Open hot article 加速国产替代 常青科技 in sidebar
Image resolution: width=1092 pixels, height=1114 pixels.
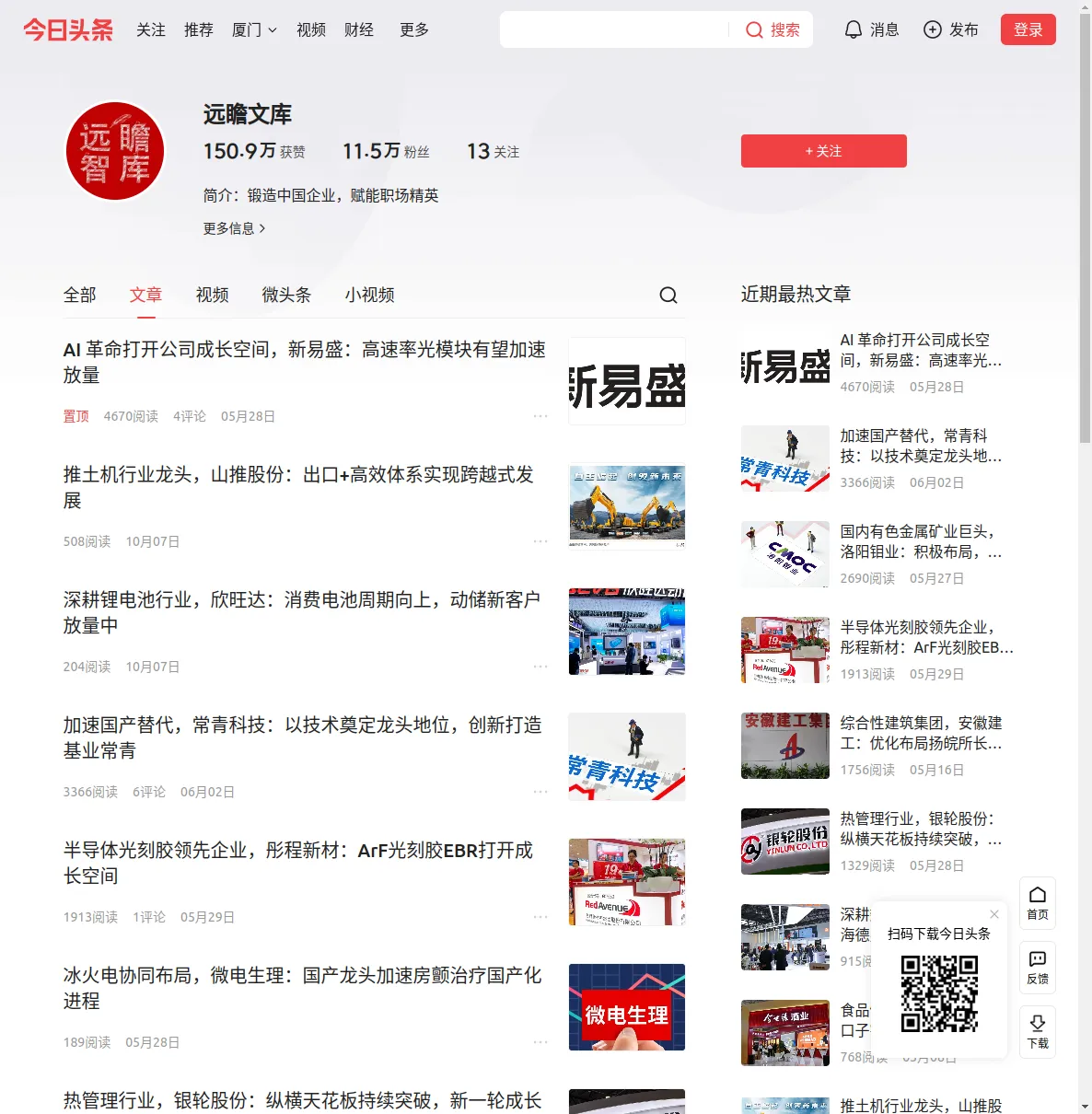click(922, 446)
